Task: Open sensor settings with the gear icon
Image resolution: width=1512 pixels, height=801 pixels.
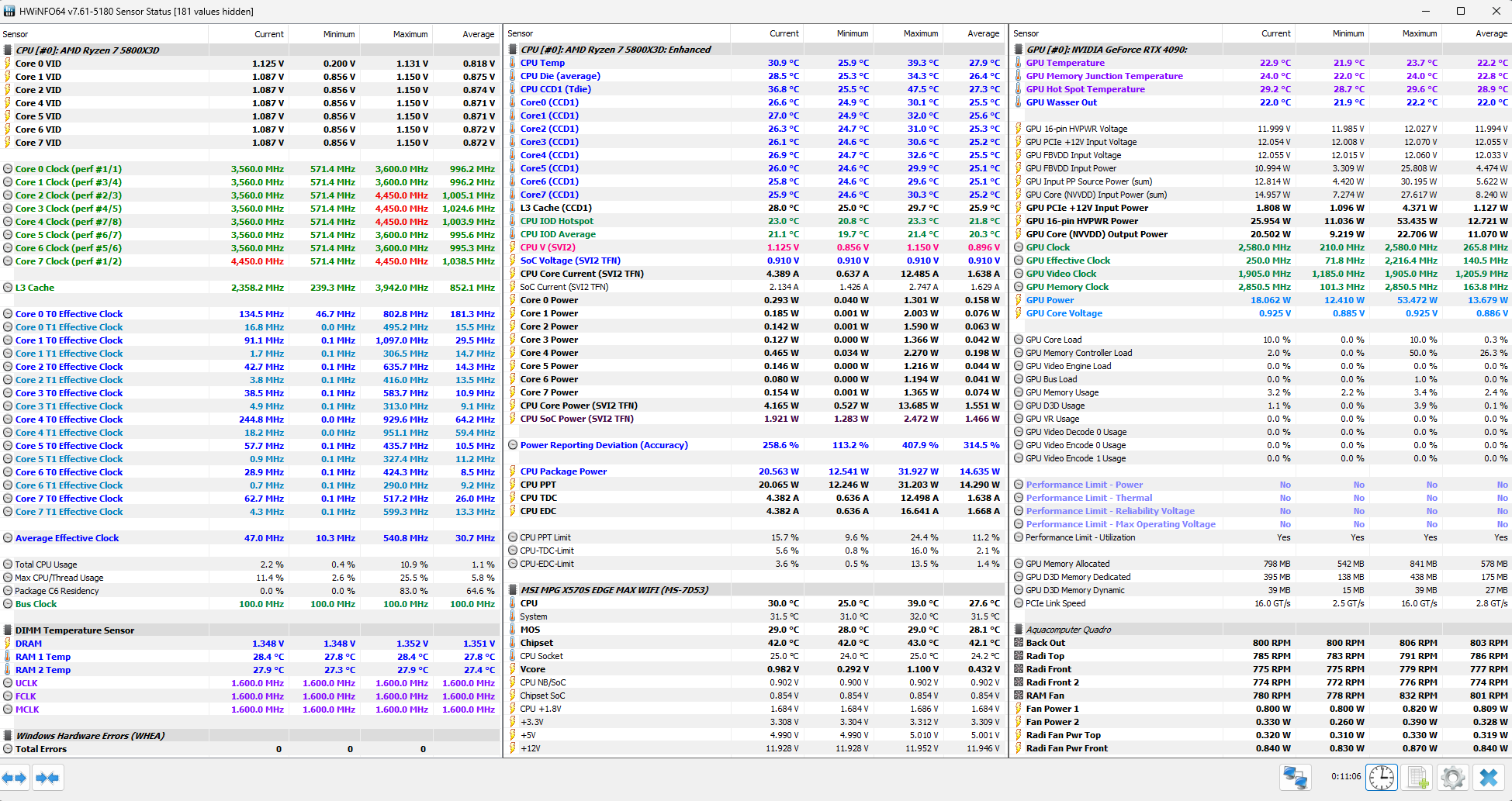Action: [x=1453, y=777]
